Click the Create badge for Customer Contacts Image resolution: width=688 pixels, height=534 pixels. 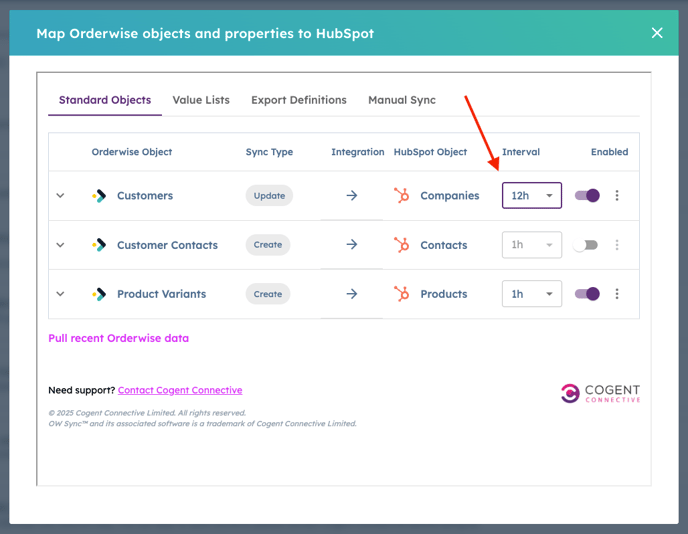[268, 245]
